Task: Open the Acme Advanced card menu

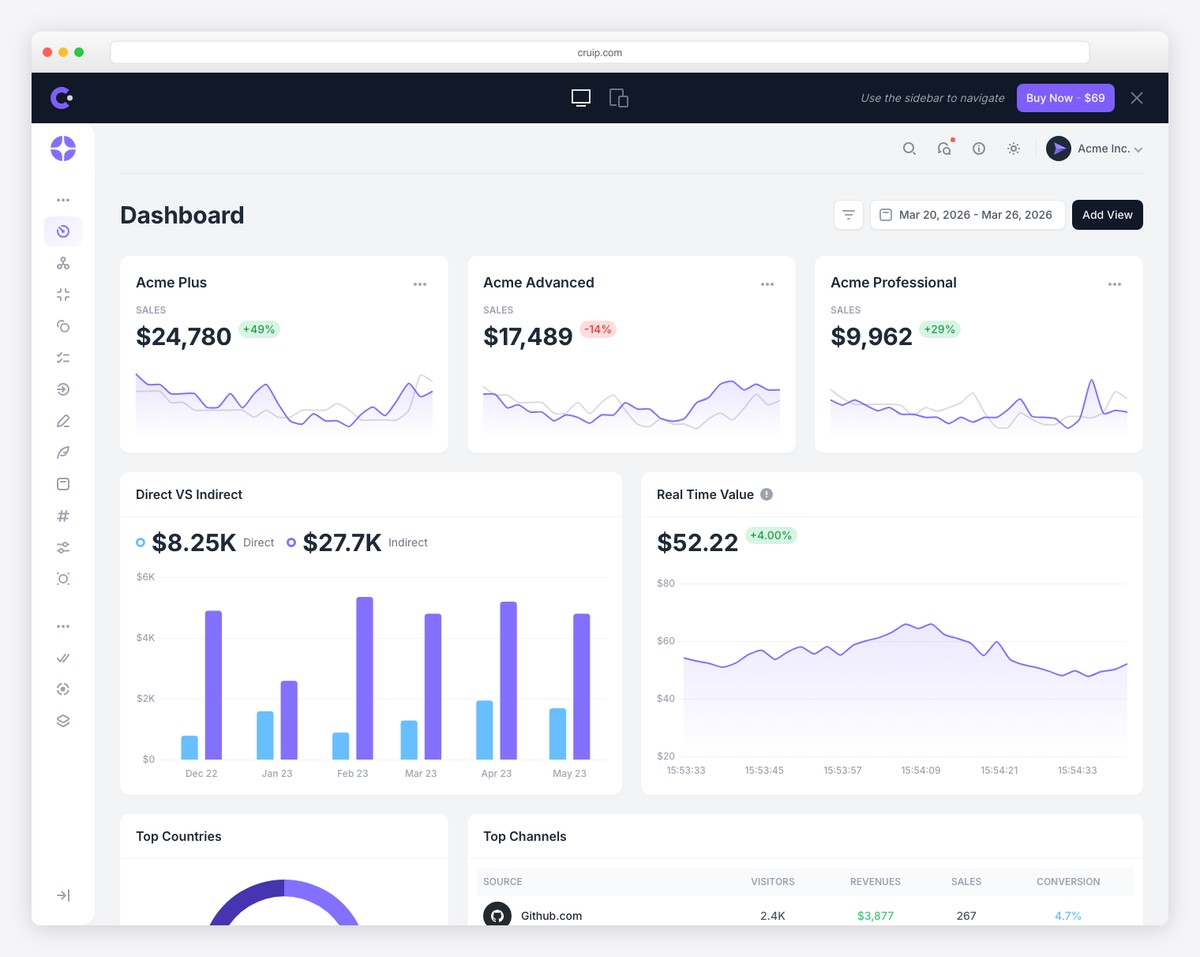Action: click(x=767, y=284)
